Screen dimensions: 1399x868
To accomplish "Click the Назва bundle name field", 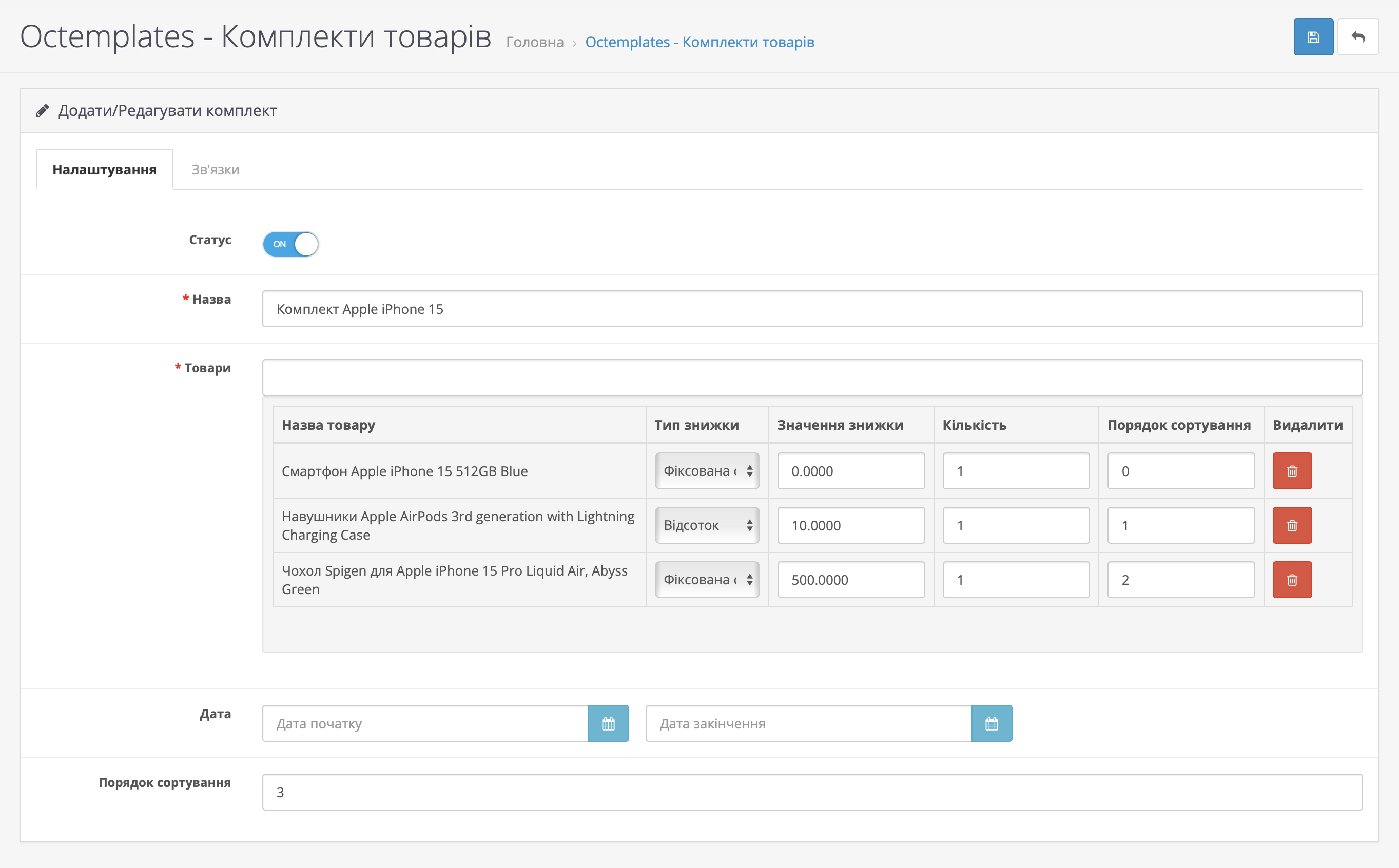I will (x=811, y=309).
